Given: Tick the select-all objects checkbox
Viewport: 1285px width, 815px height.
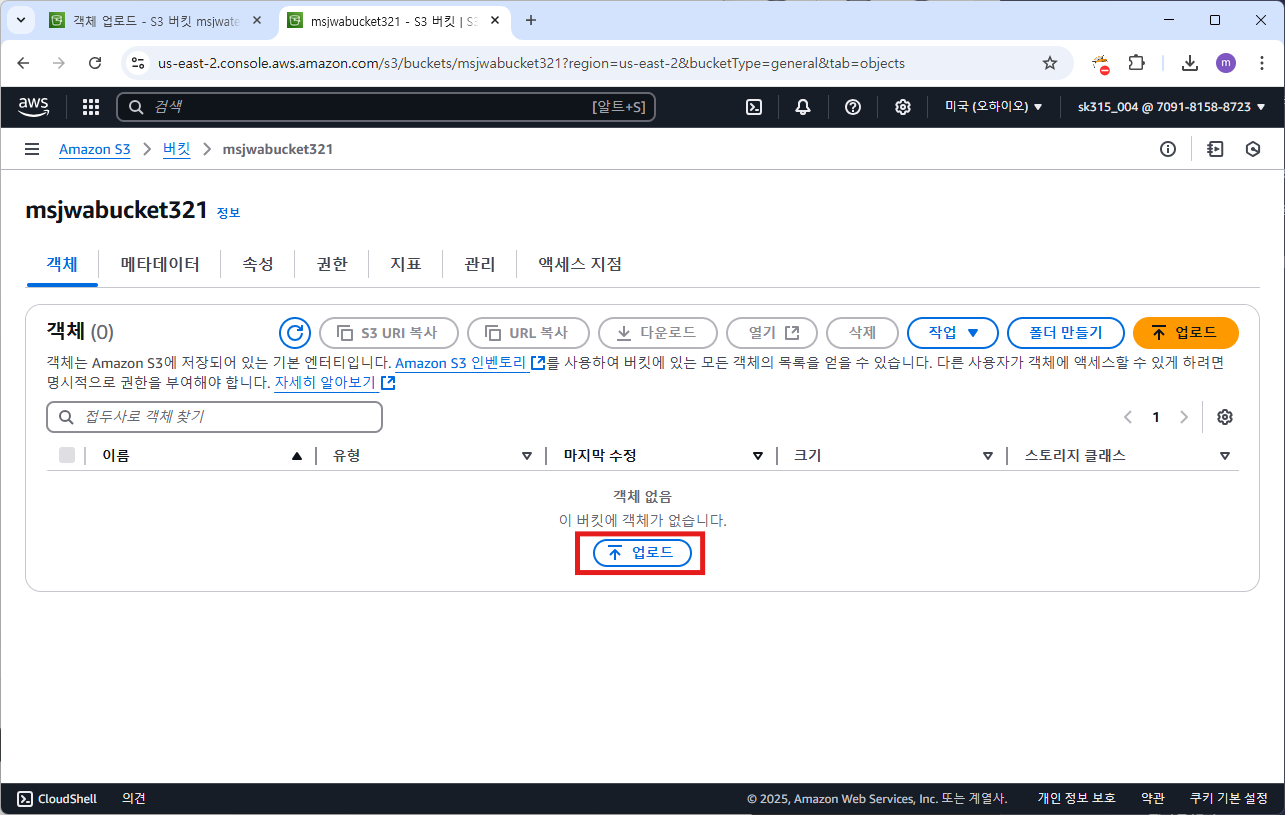Looking at the screenshot, I should (x=67, y=455).
